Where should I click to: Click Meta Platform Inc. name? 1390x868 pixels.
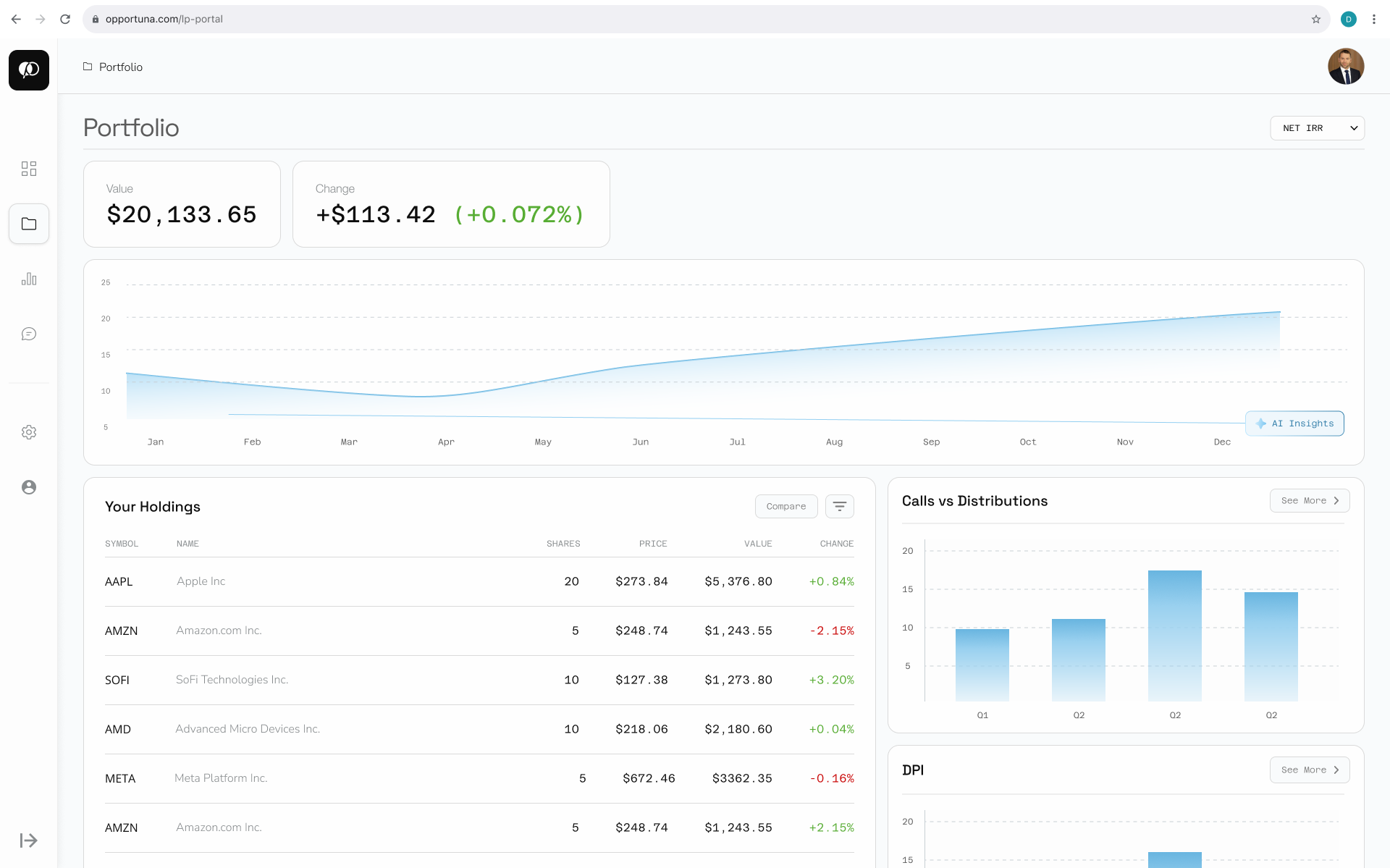point(221,778)
